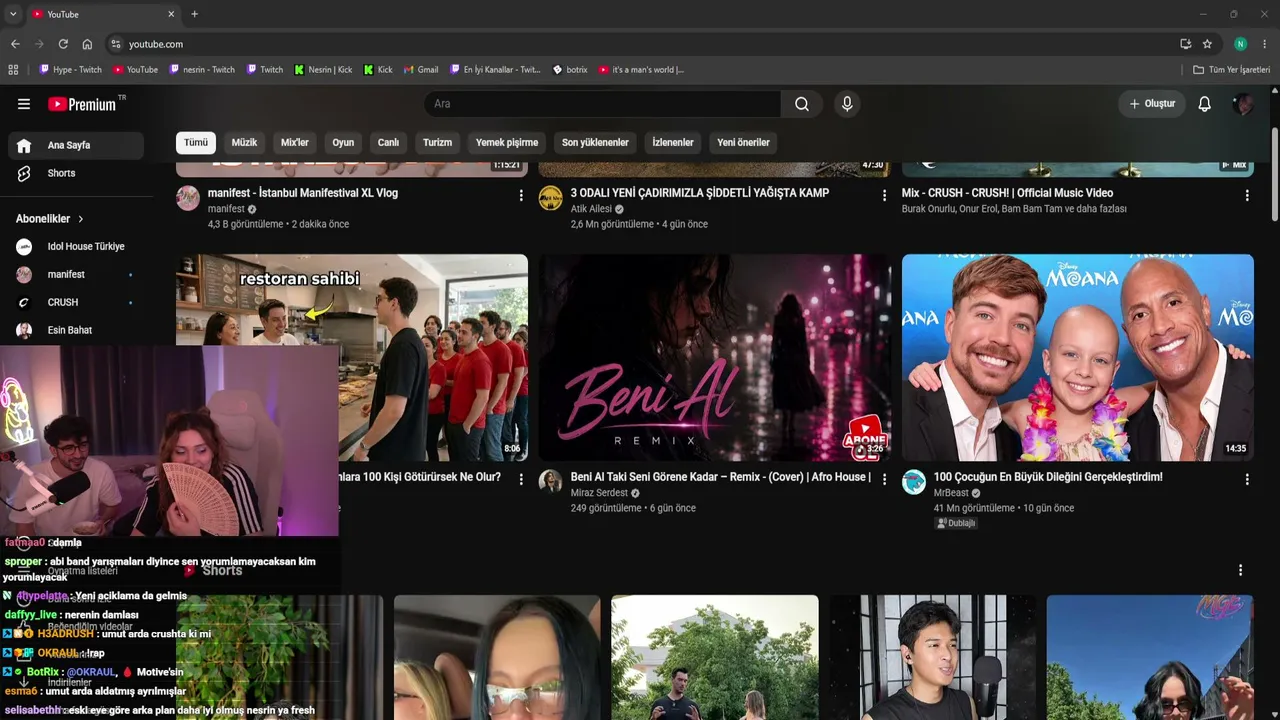View site information icon beside youtube.com
Screen dimensions: 1280x720
116,44
